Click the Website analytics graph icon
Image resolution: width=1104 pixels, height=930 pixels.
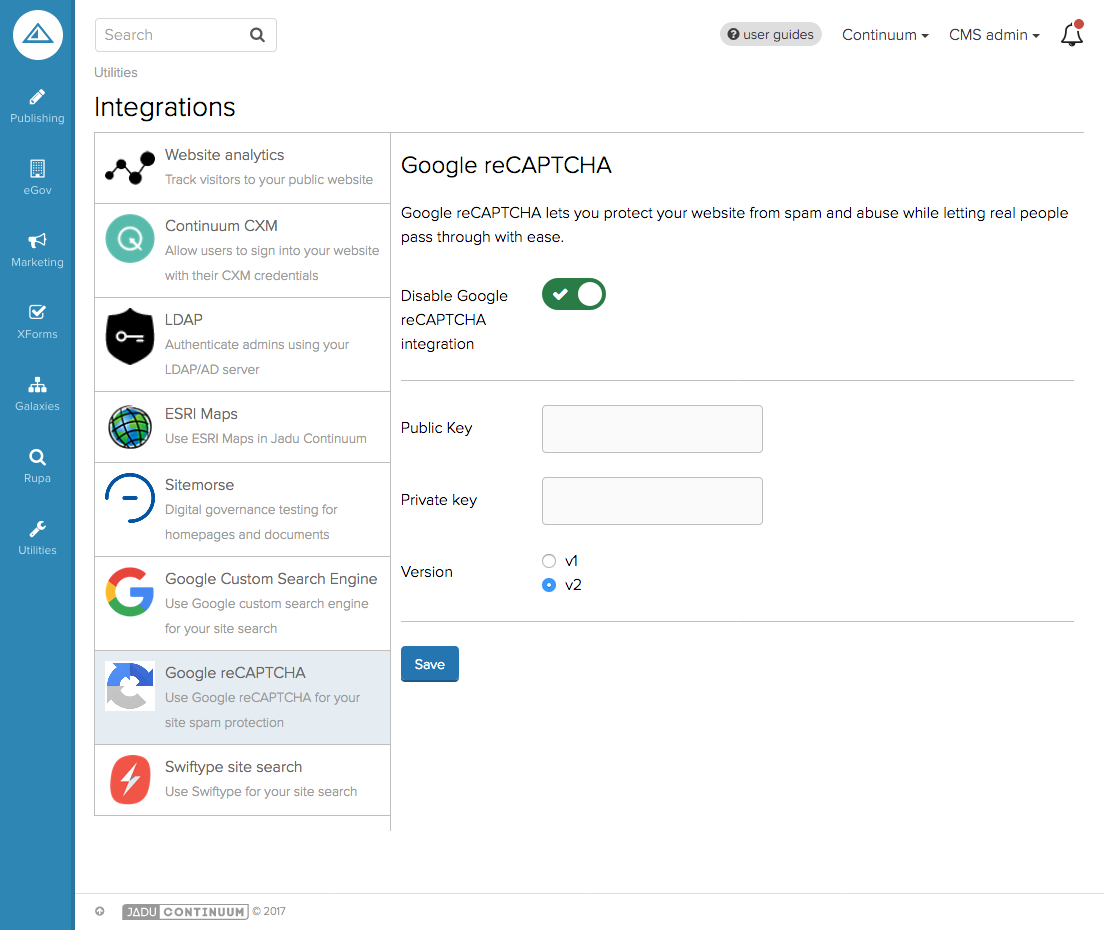(x=130, y=168)
